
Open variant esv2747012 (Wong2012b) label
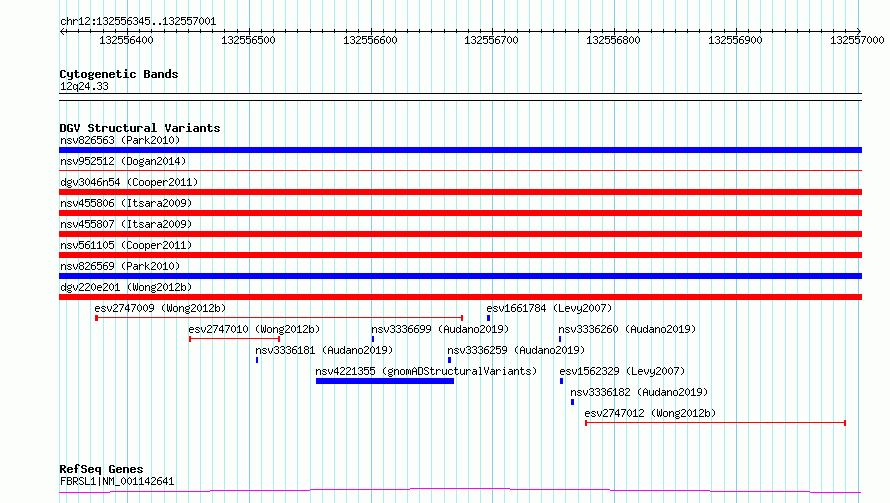click(650, 413)
